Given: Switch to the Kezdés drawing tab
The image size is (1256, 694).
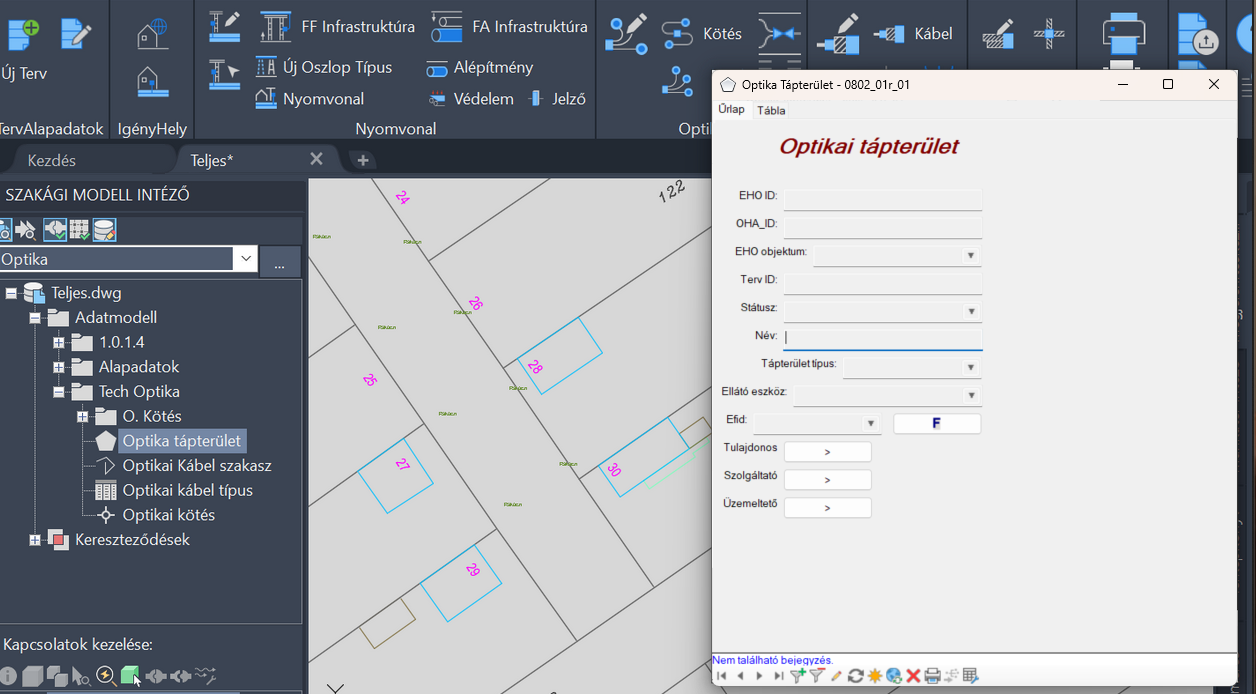Looking at the screenshot, I should click(51, 160).
